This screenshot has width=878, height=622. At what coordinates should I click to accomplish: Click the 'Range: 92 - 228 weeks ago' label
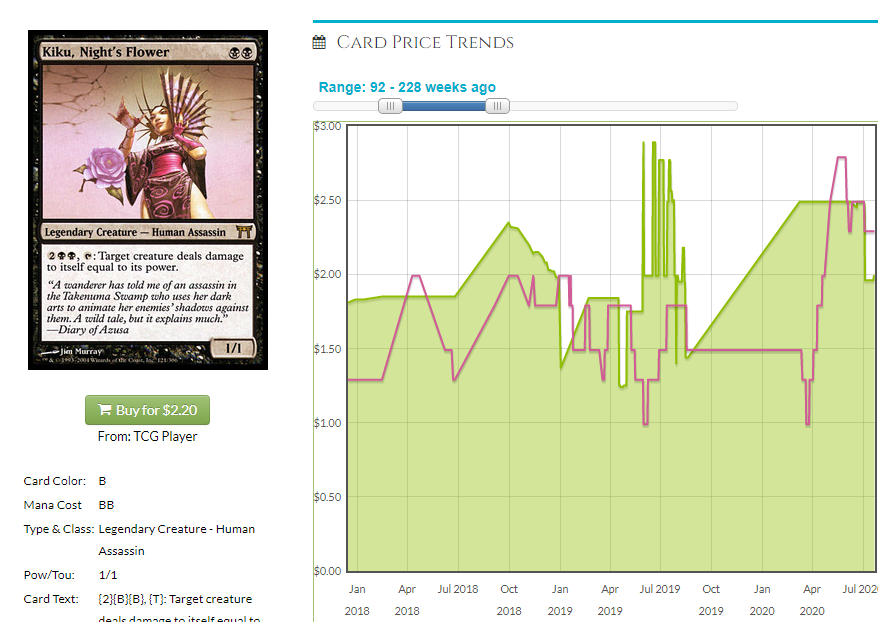point(407,87)
